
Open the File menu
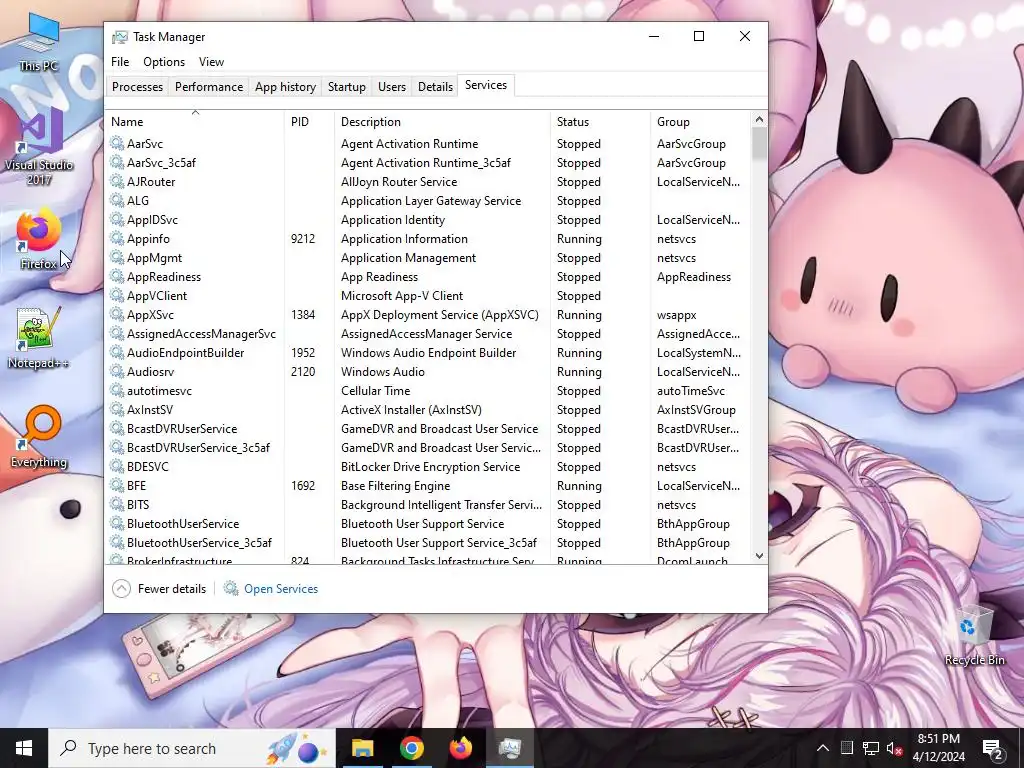tap(120, 61)
